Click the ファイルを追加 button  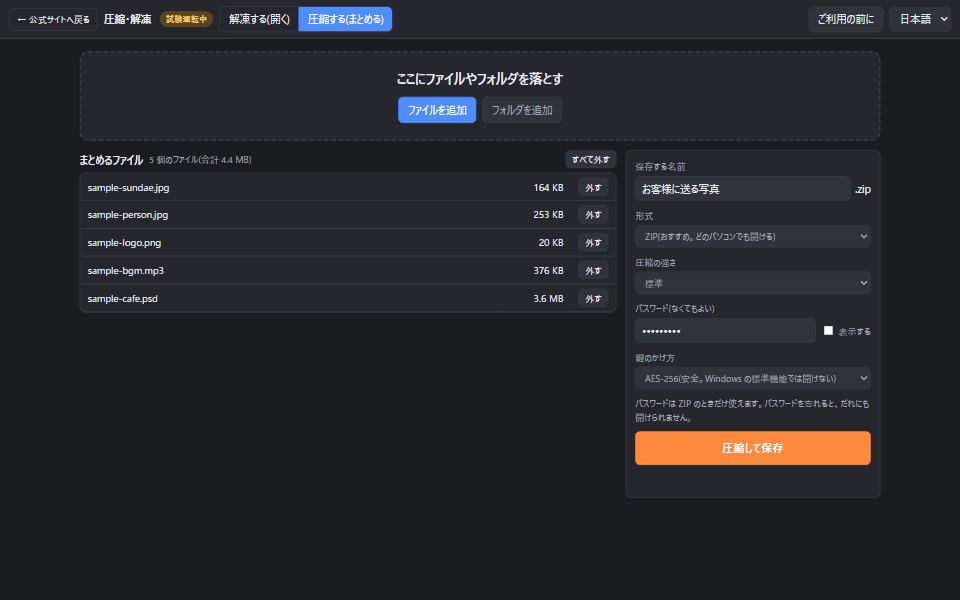point(437,110)
